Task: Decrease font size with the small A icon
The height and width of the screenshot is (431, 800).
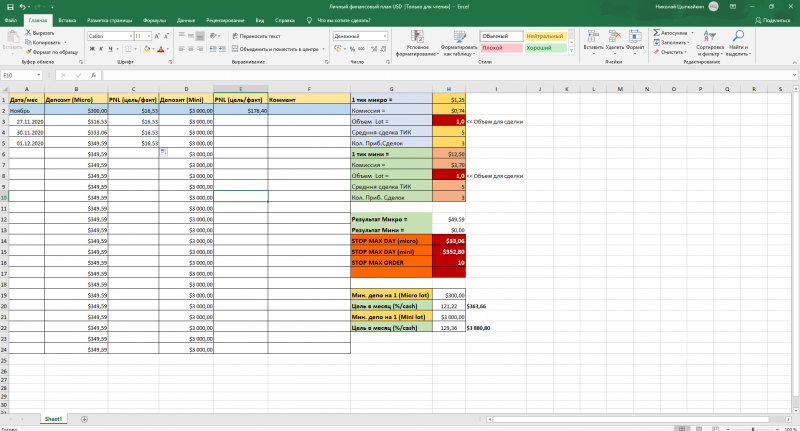Action: tap(166, 36)
